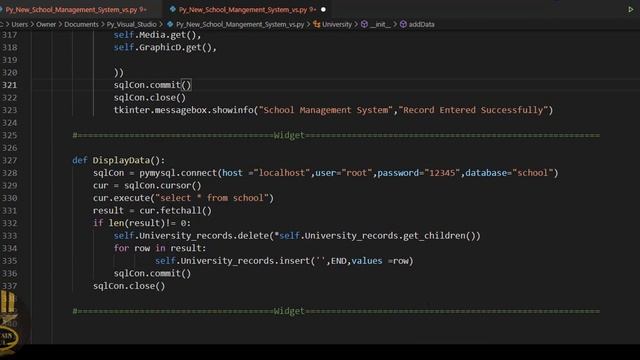Viewport: 640px width, 360px height.
Task: Click line number 333 in the gutter
Action: [10, 236]
